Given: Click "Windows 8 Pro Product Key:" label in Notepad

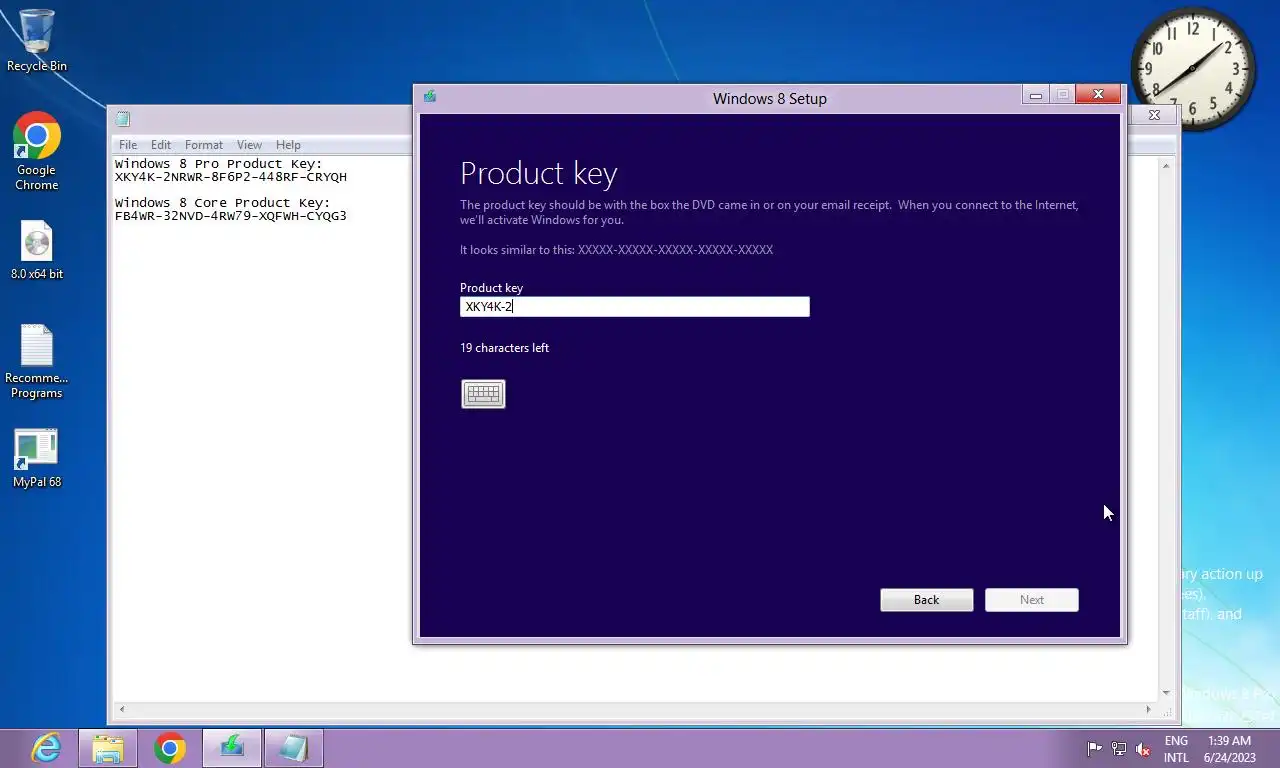Looking at the screenshot, I should (x=219, y=164).
